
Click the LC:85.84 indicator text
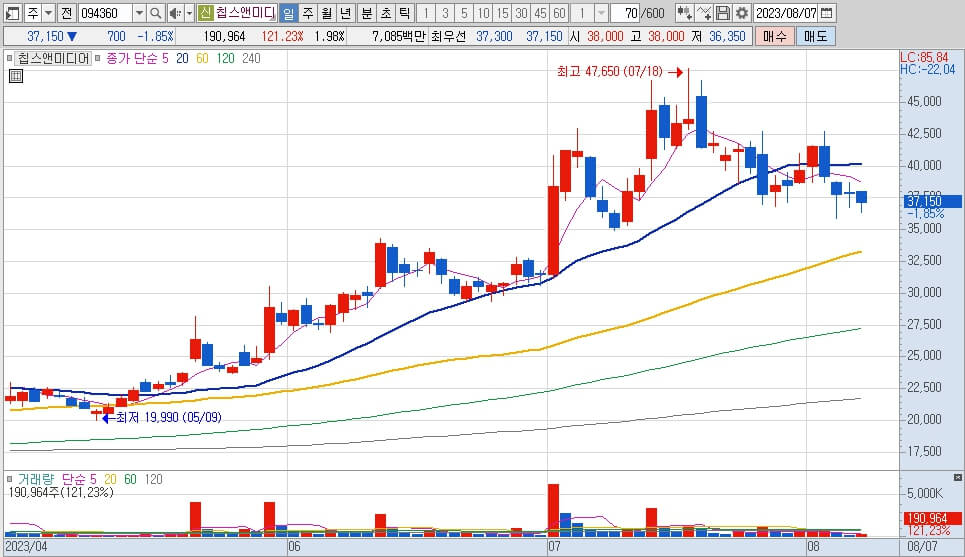[x=924, y=58]
